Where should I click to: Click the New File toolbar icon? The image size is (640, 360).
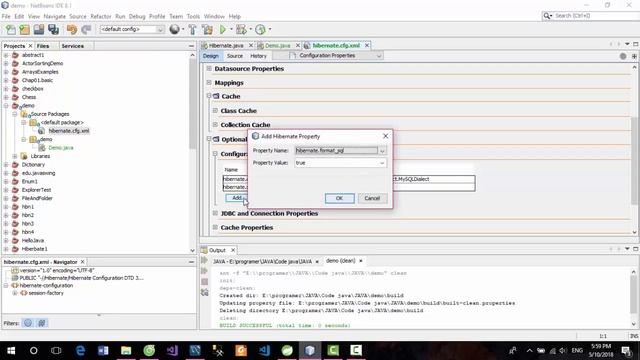[10, 29]
